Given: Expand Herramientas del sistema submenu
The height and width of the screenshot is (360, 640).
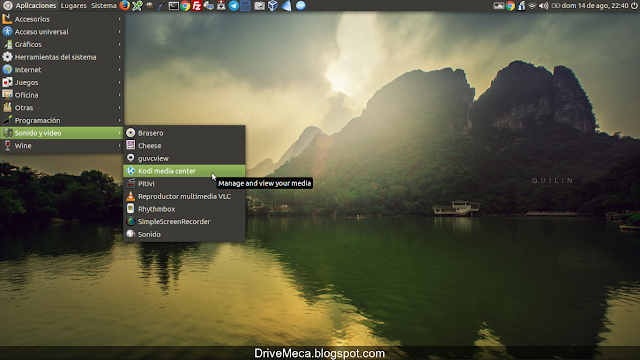Looking at the screenshot, I should 62,57.
